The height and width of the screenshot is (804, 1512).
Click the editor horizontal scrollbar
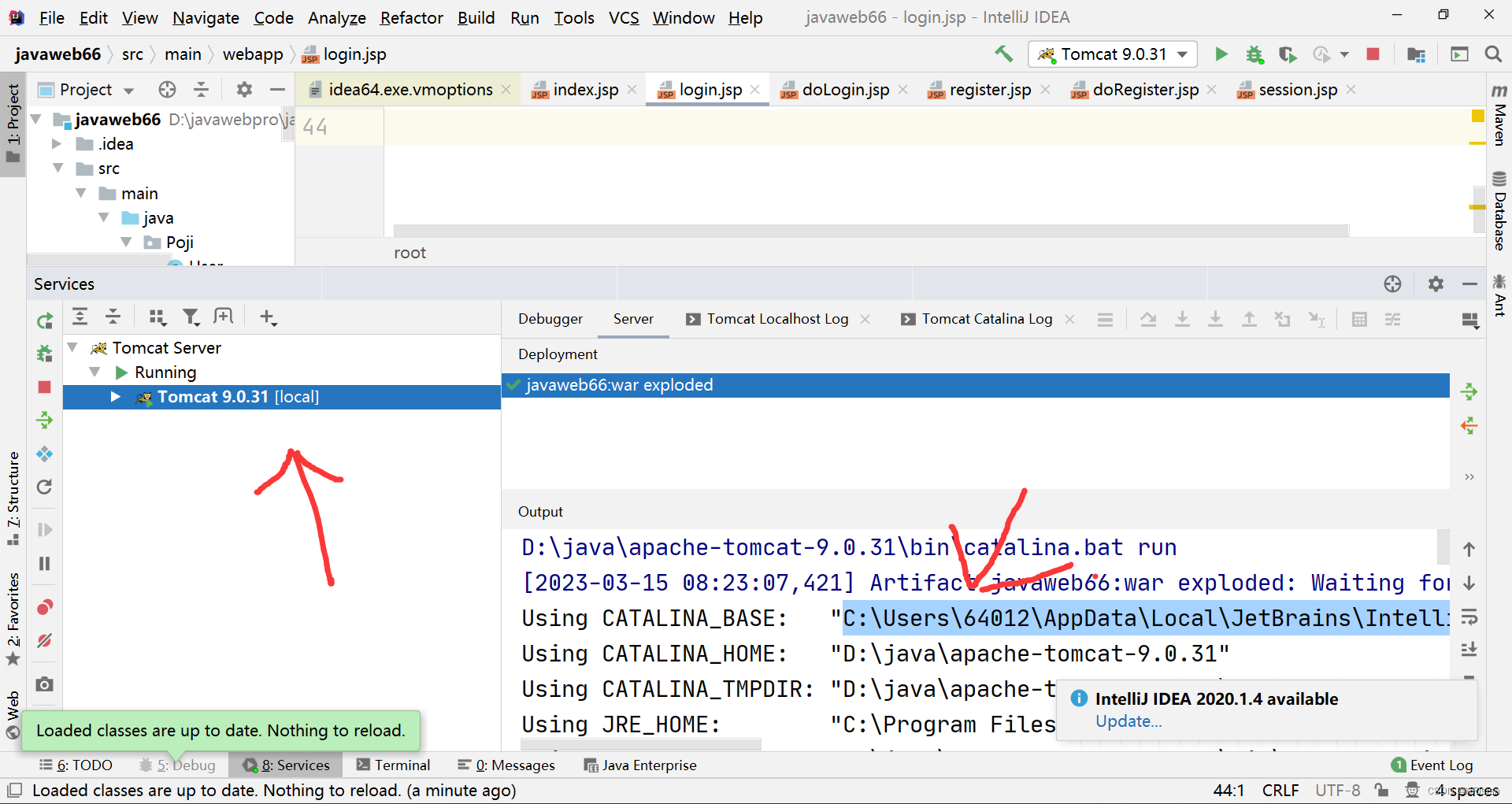pos(871,230)
